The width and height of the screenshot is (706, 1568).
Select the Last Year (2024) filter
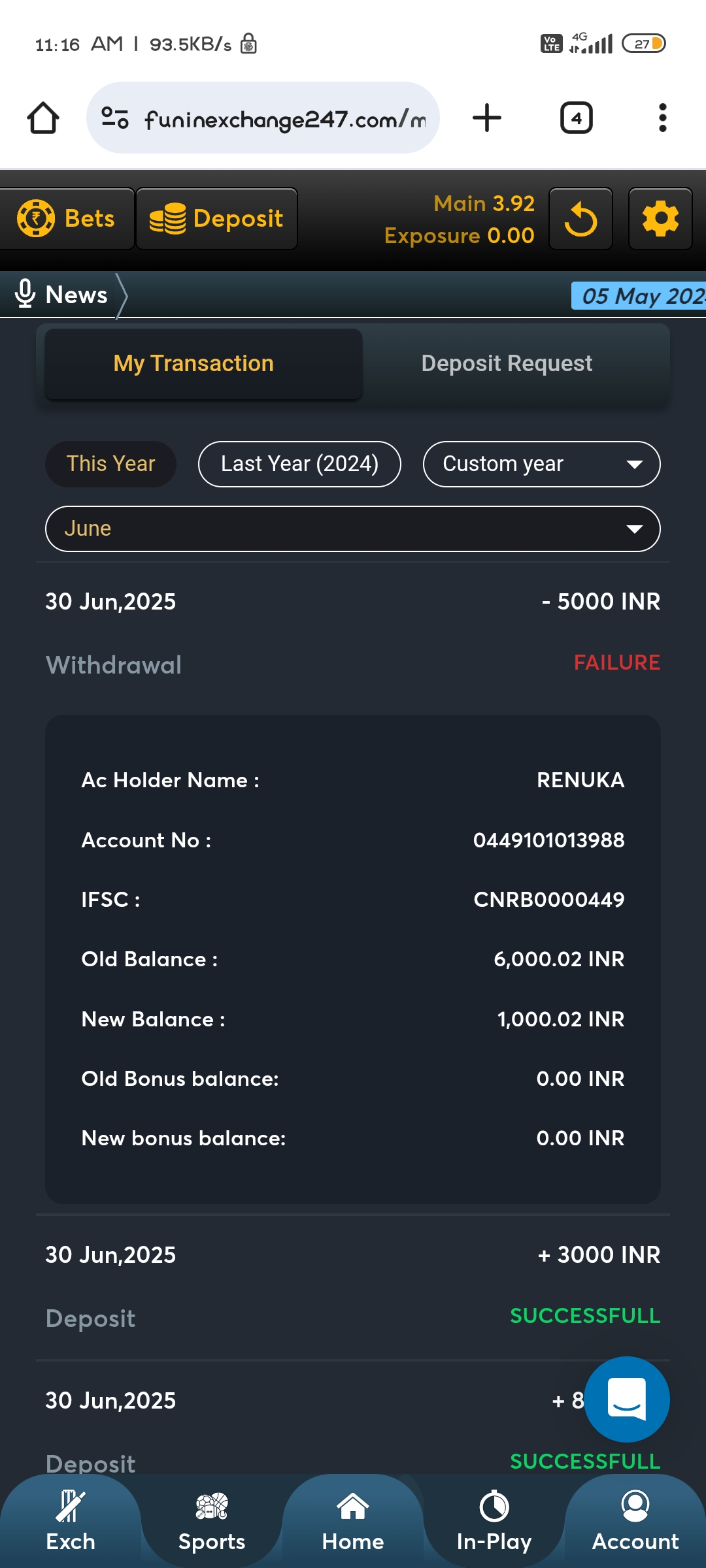(x=299, y=464)
